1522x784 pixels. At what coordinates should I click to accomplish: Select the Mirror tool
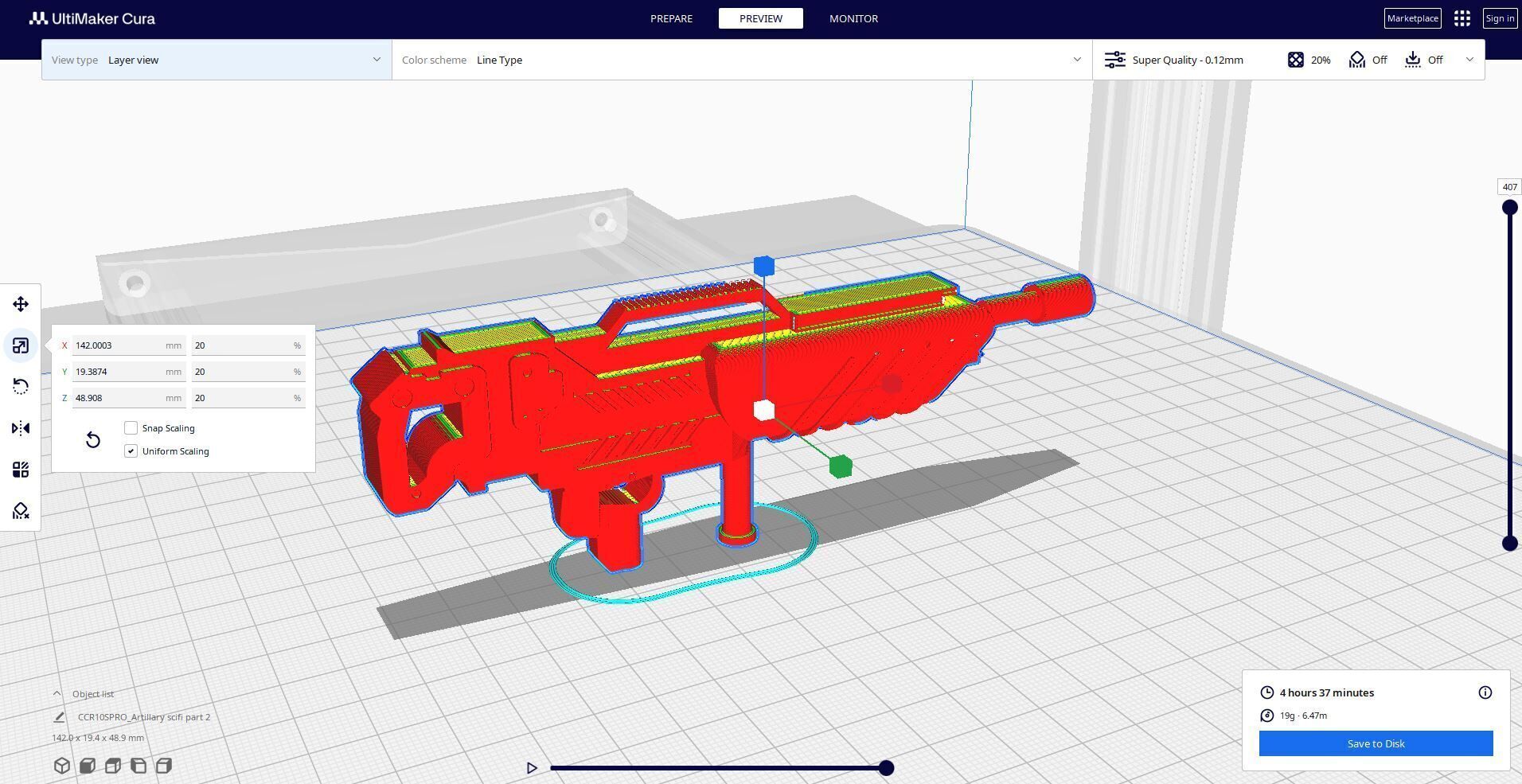[21, 428]
